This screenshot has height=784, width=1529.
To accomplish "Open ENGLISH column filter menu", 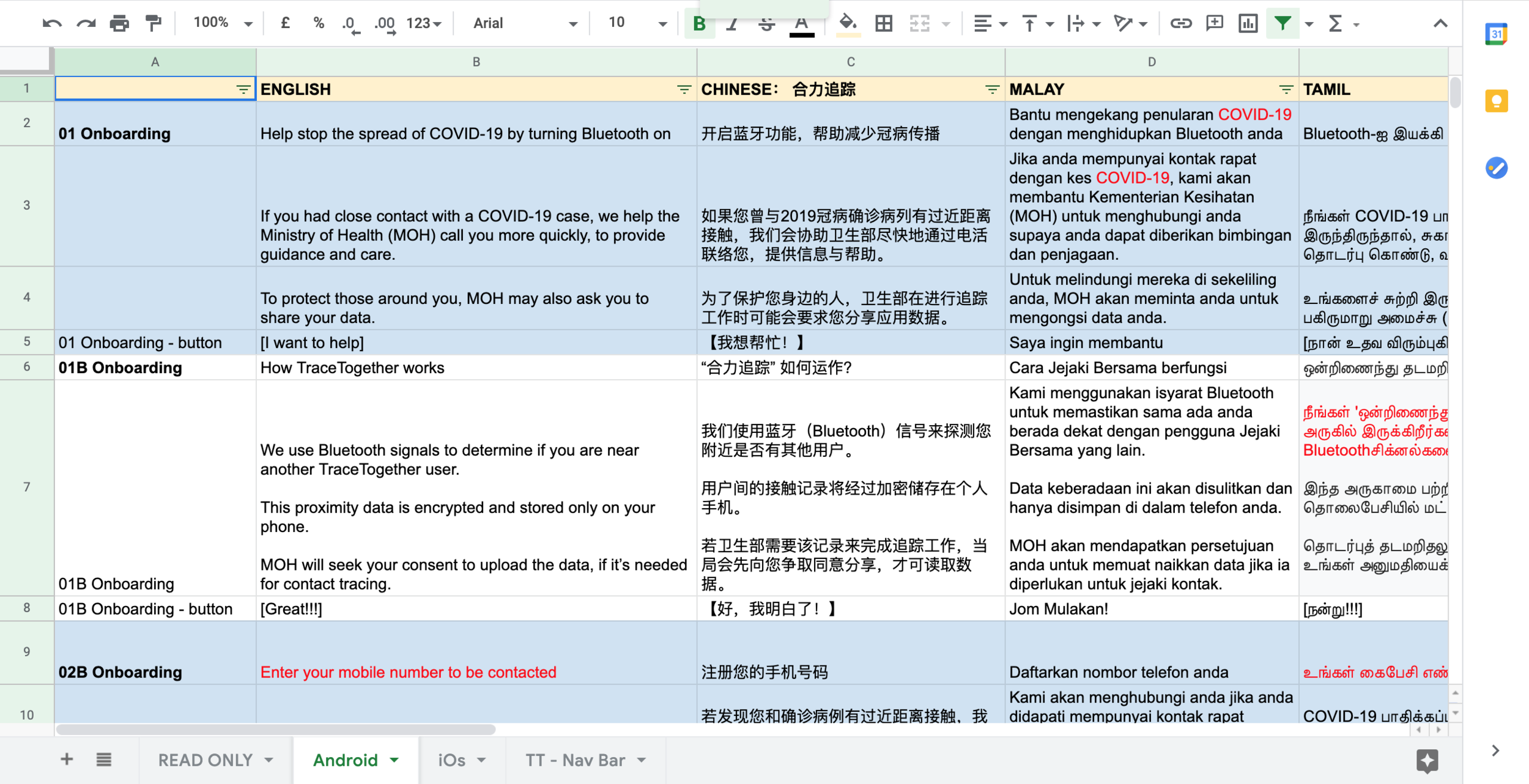I will tap(684, 89).
